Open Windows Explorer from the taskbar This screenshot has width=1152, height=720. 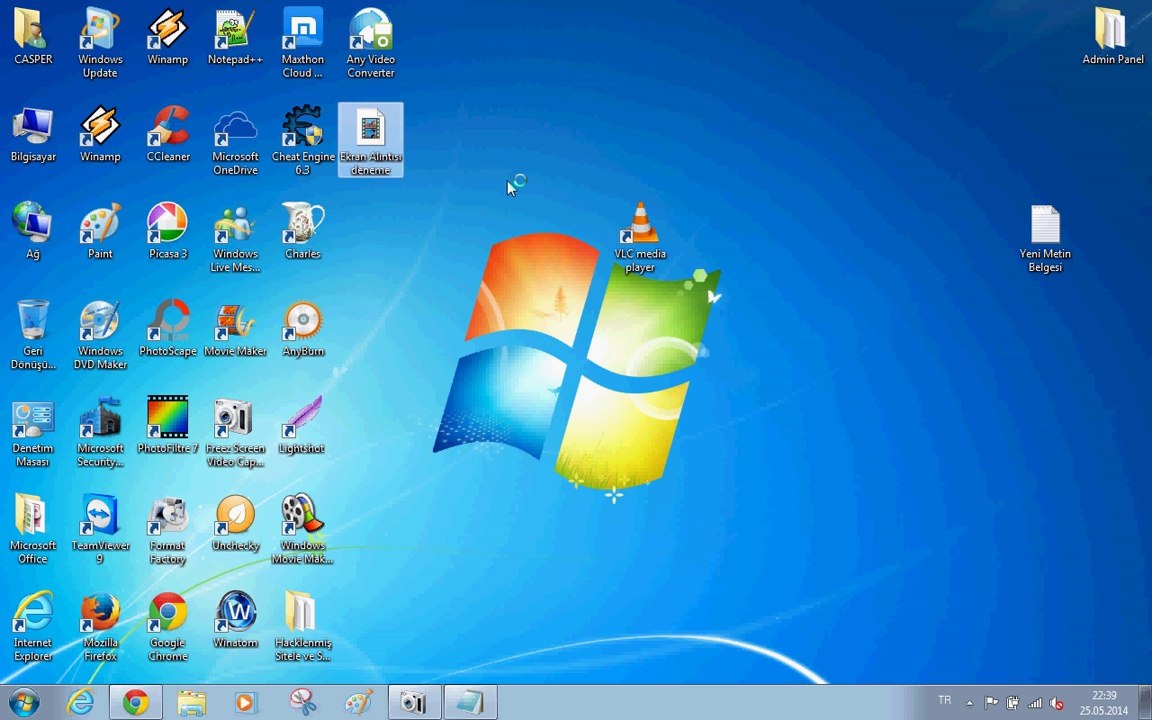click(192, 702)
